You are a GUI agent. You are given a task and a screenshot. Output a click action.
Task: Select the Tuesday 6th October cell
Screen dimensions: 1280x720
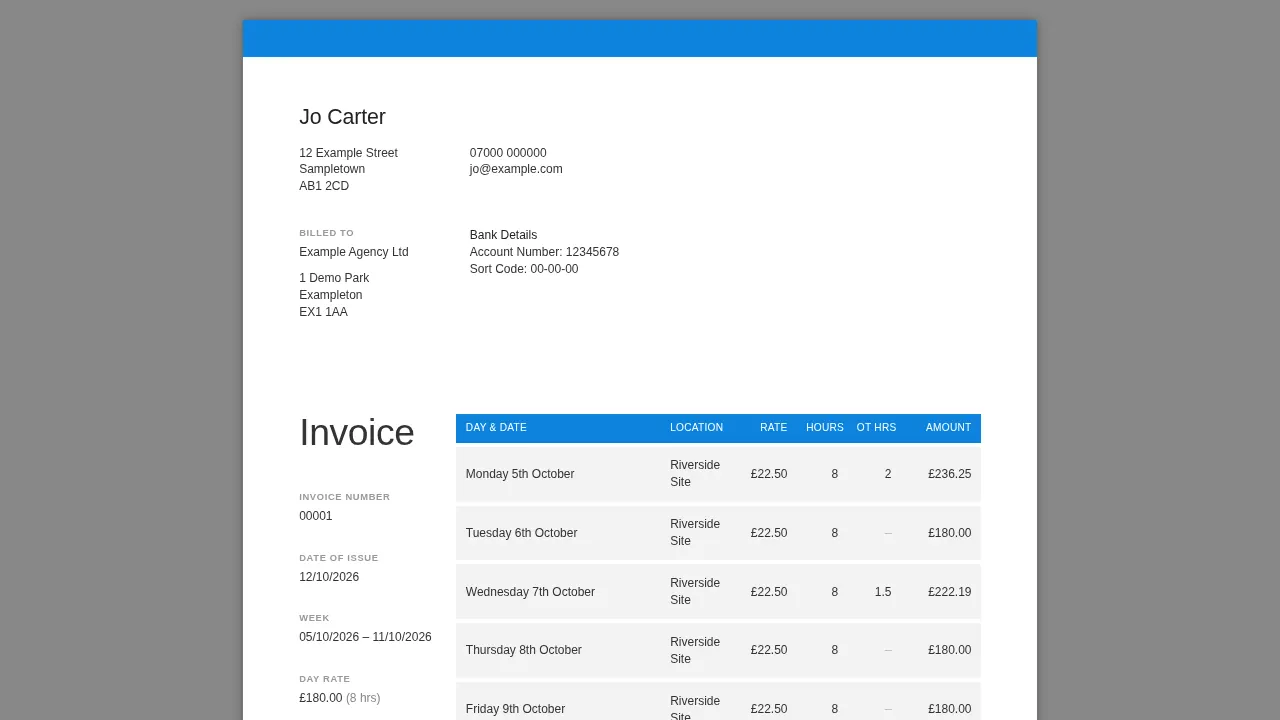coord(522,533)
